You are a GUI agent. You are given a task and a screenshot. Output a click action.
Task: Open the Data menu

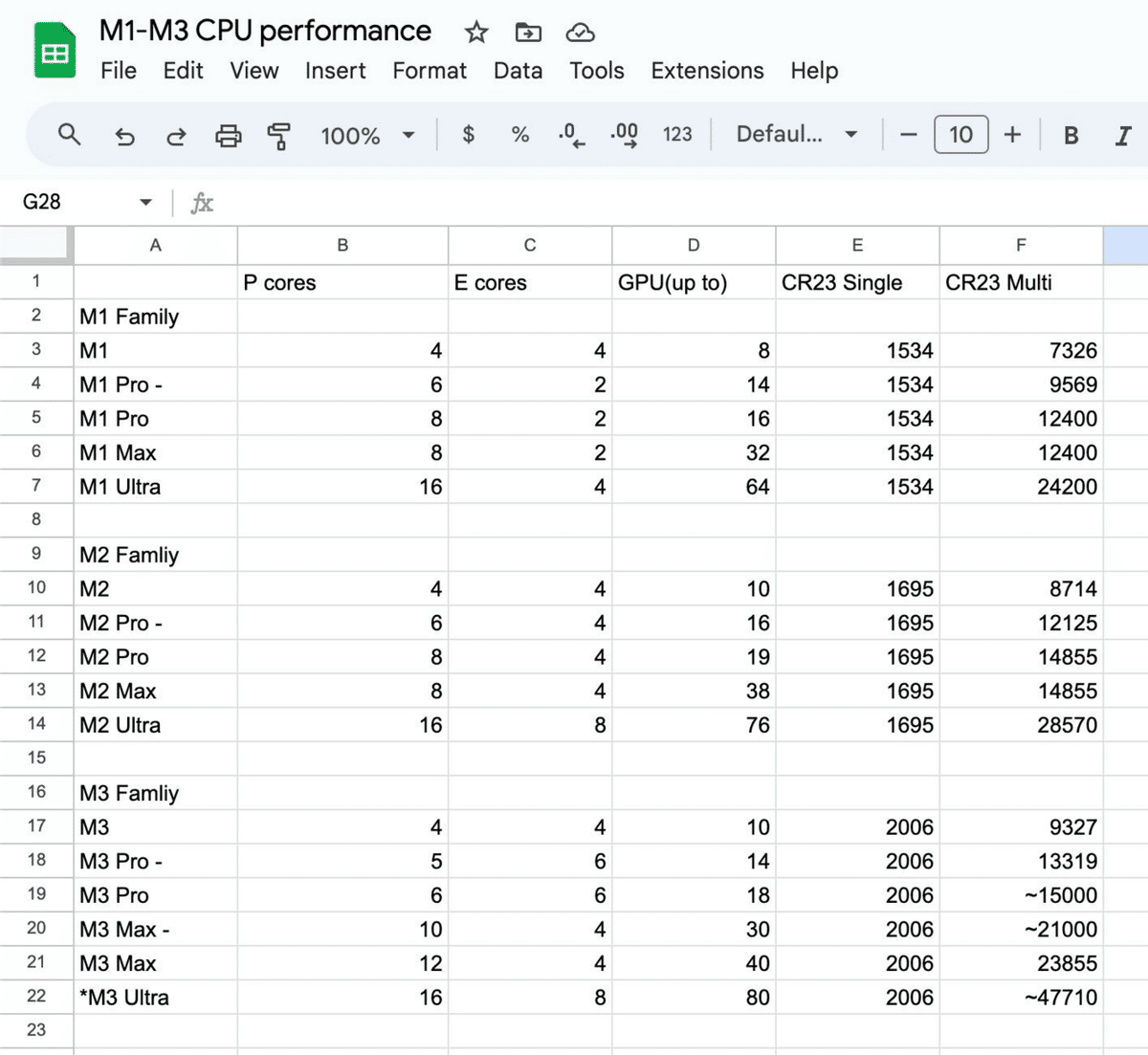click(518, 71)
